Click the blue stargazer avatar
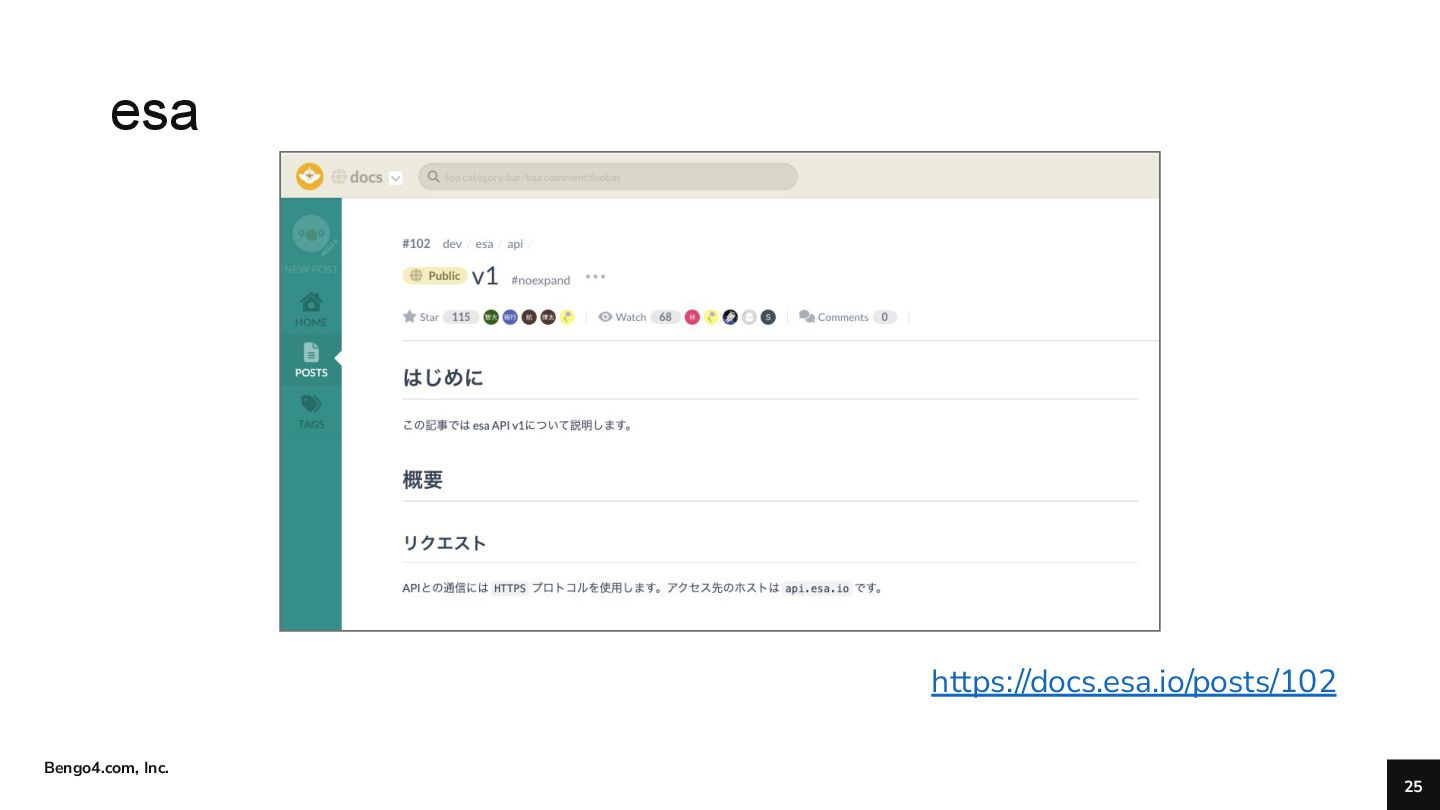 [x=510, y=317]
